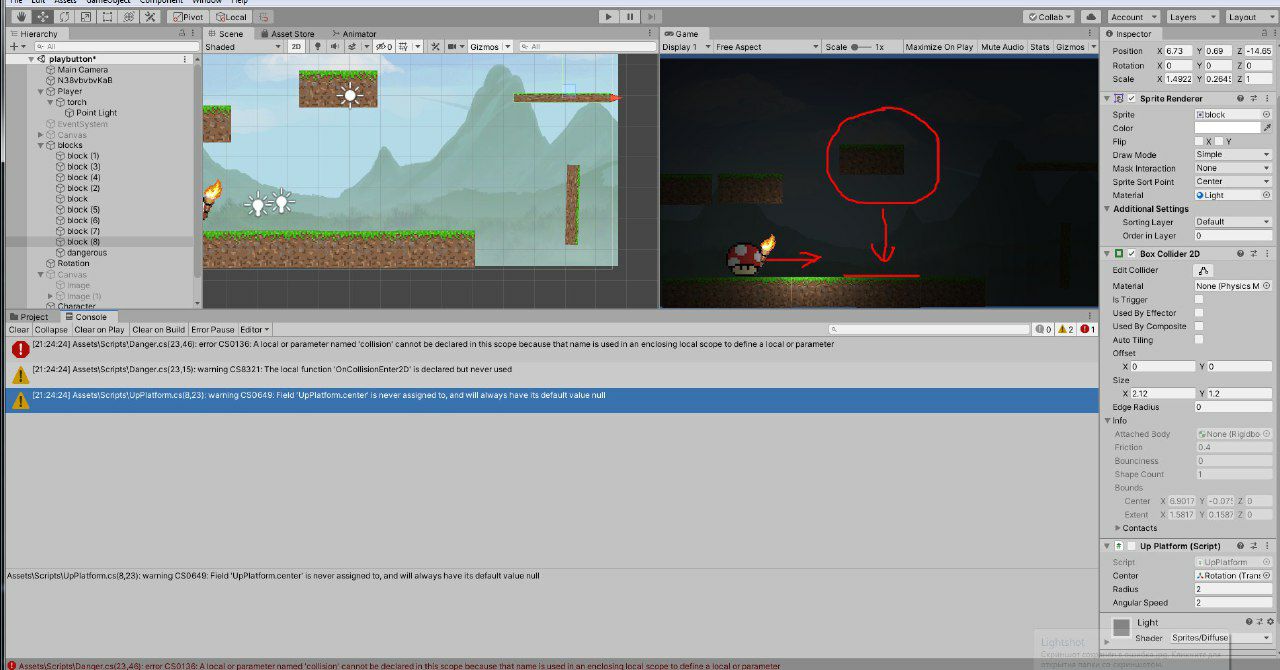
Task: Toggle Clear on Play button
Action: click(x=99, y=329)
